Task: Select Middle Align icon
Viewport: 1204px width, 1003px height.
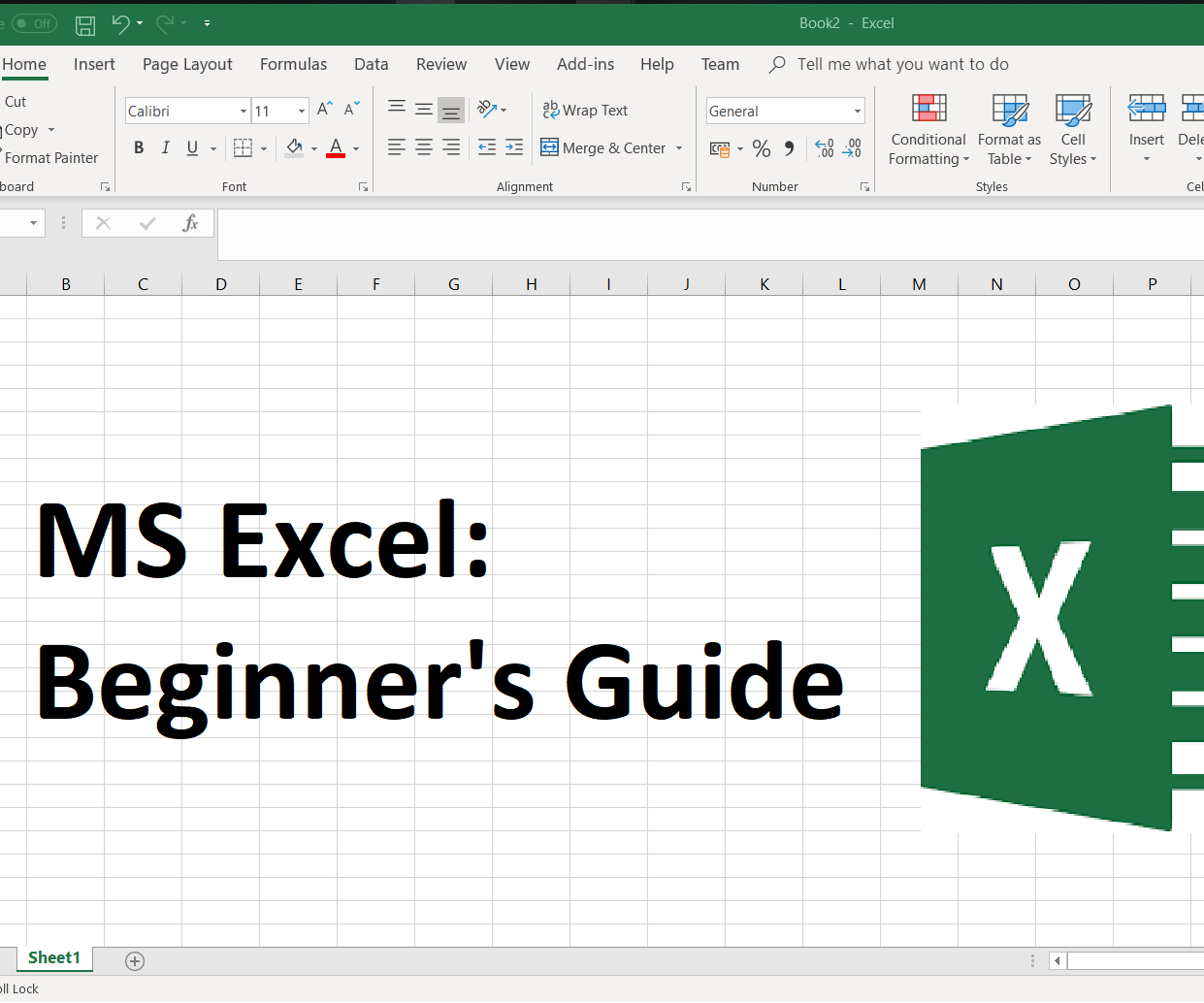Action: pyautogui.click(x=424, y=110)
